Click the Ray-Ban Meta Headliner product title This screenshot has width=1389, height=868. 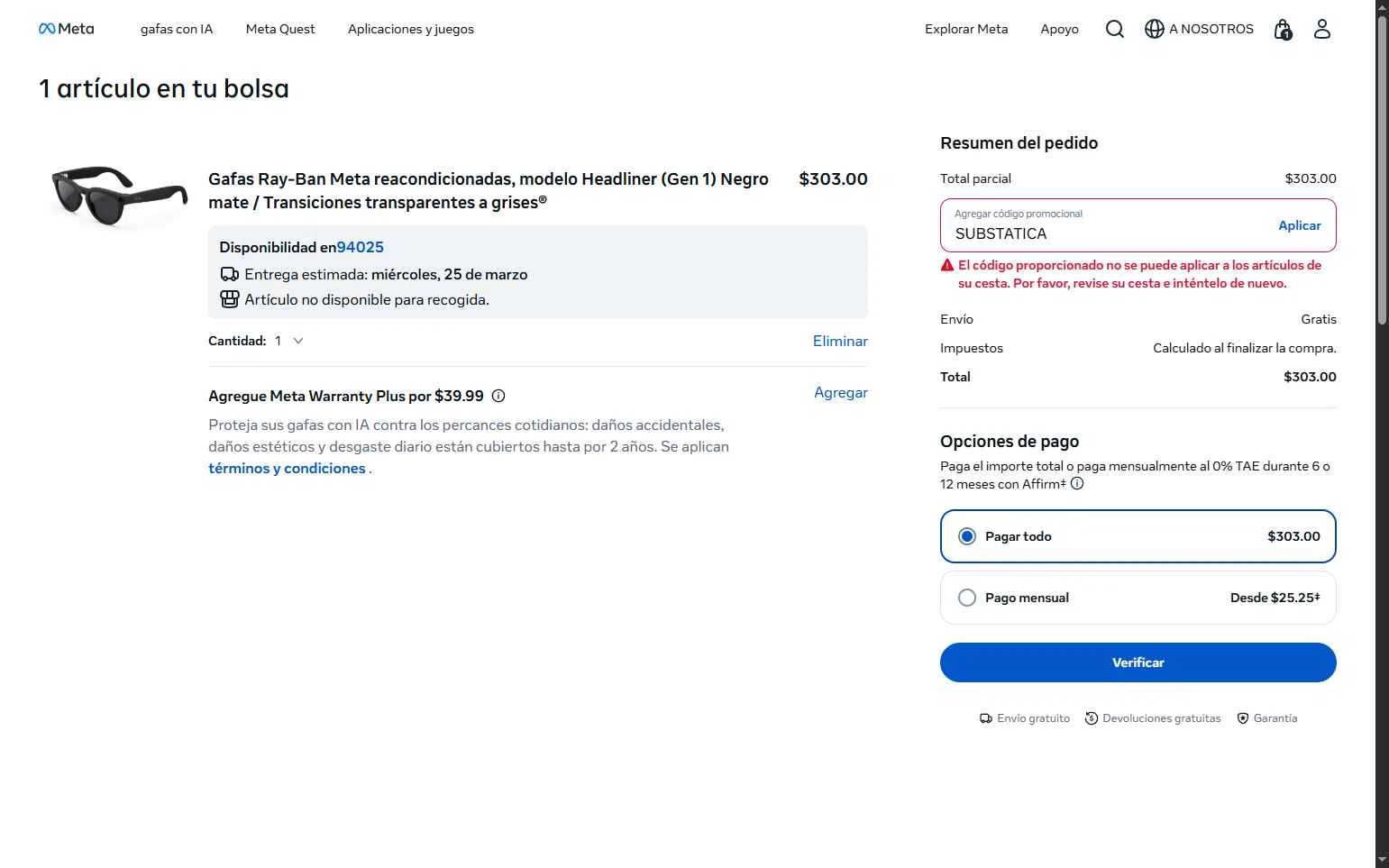[x=489, y=190]
